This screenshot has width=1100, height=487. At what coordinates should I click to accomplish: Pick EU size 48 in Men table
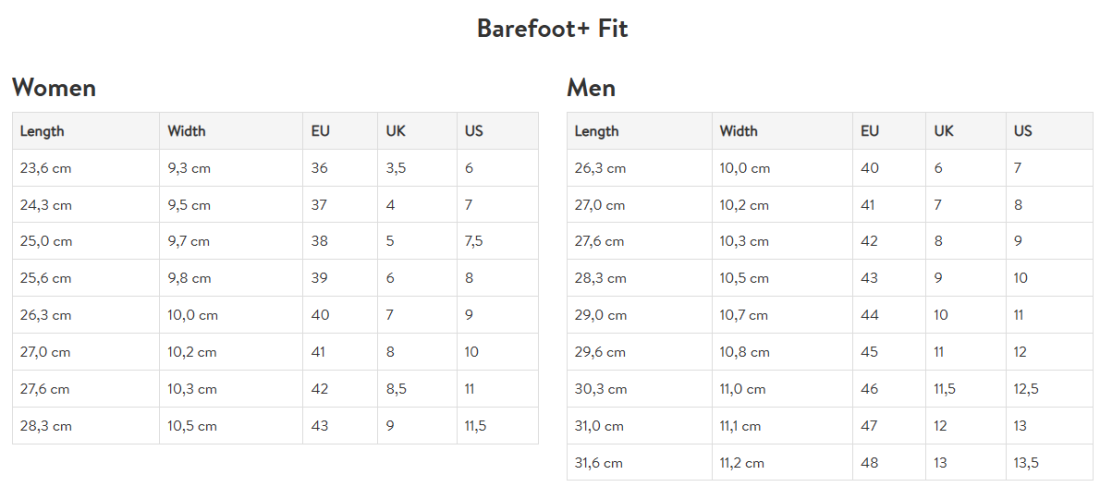click(x=870, y=463)
